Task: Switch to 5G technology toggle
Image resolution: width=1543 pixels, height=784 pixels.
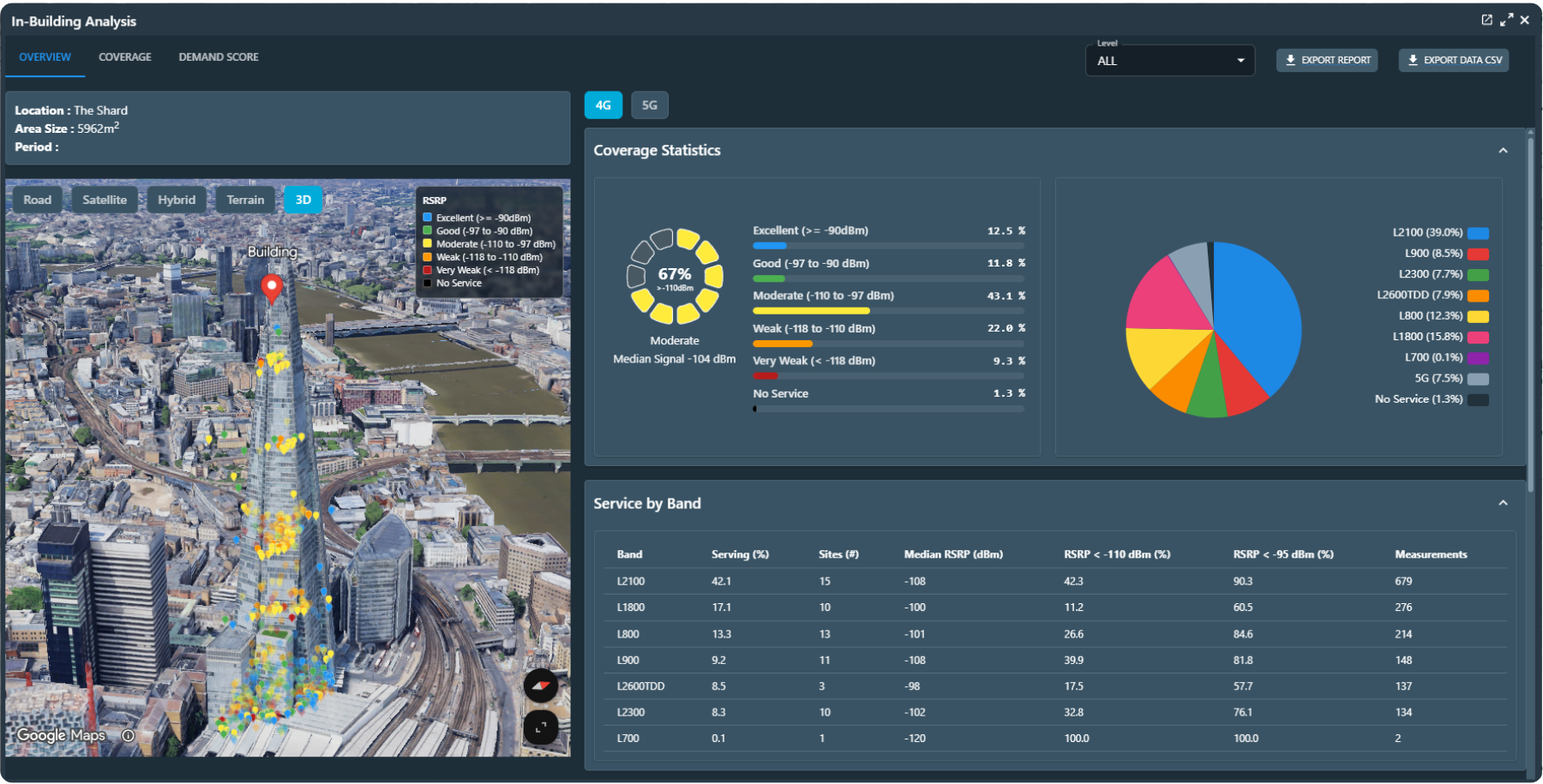Action: (650, 105)
